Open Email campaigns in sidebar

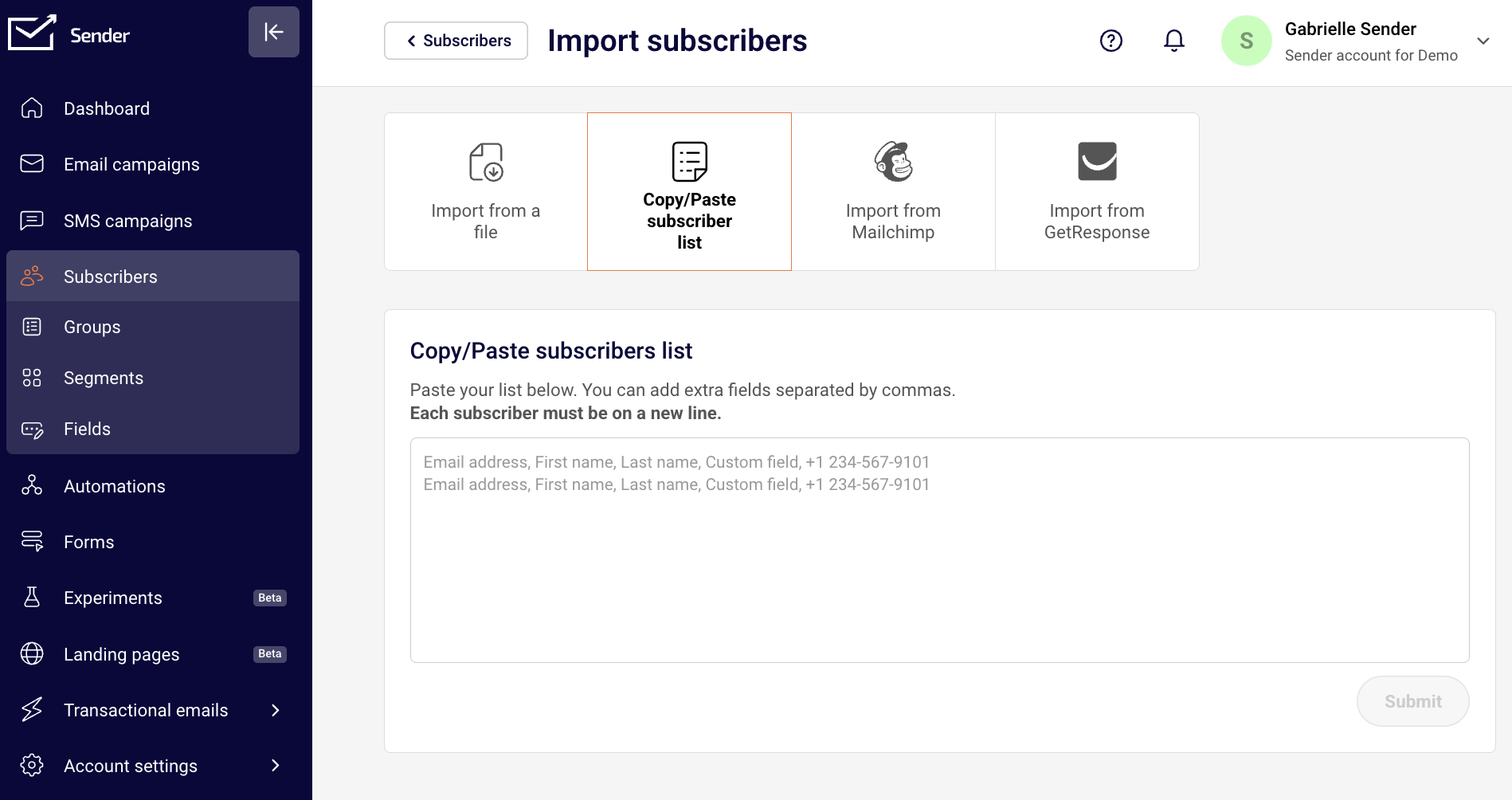[131, 164]
